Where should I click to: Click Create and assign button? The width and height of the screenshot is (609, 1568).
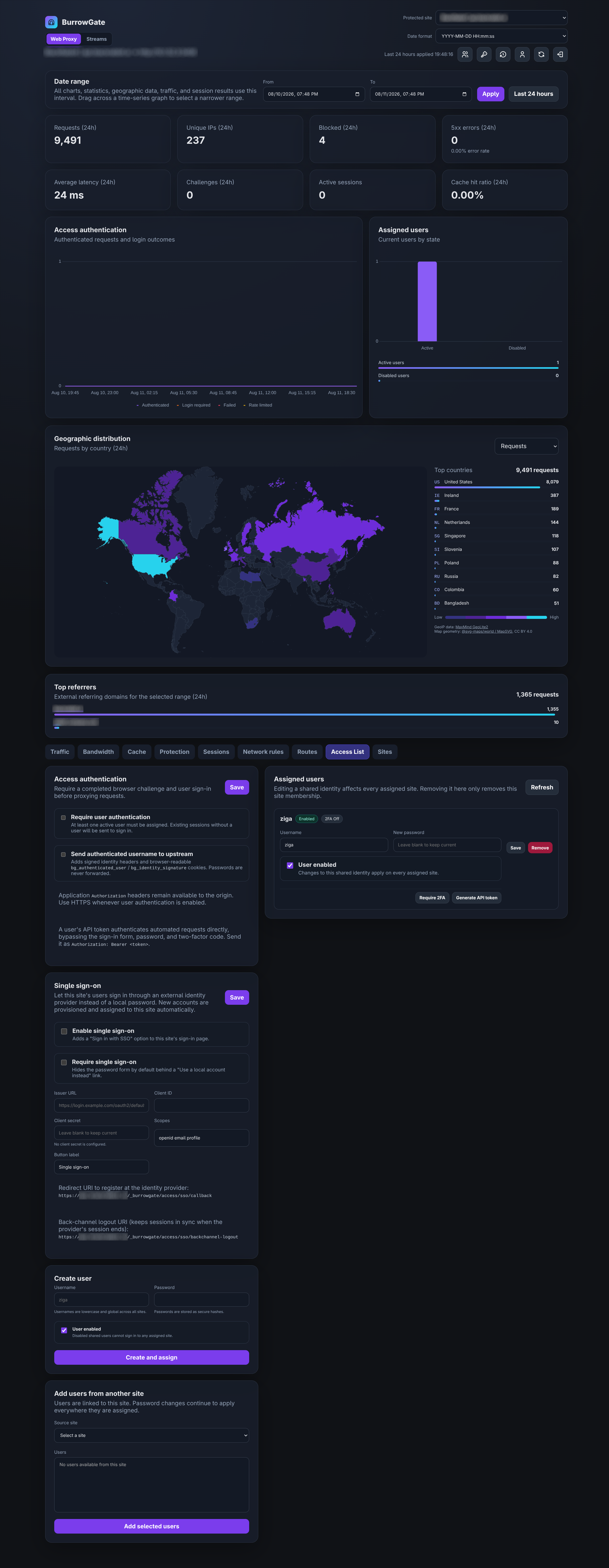click(151, 1357)
